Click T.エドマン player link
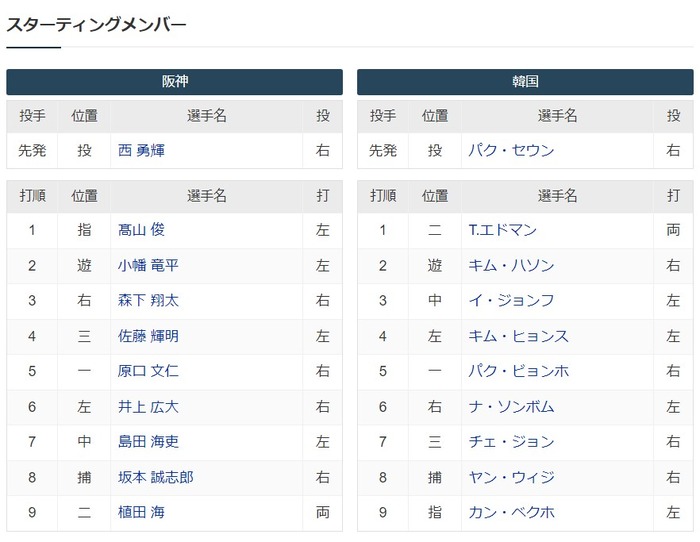The height and width of the screenshot is (542, 700). coord(502,230)
